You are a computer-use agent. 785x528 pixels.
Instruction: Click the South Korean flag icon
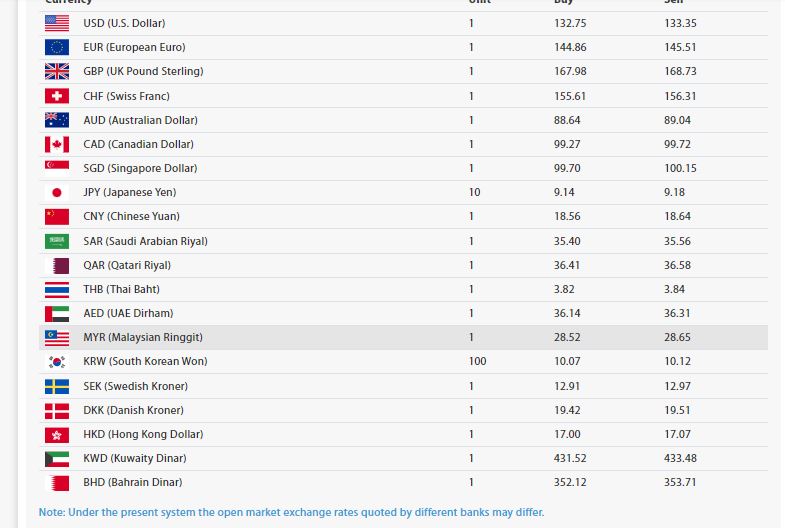[x=57, y=361]
